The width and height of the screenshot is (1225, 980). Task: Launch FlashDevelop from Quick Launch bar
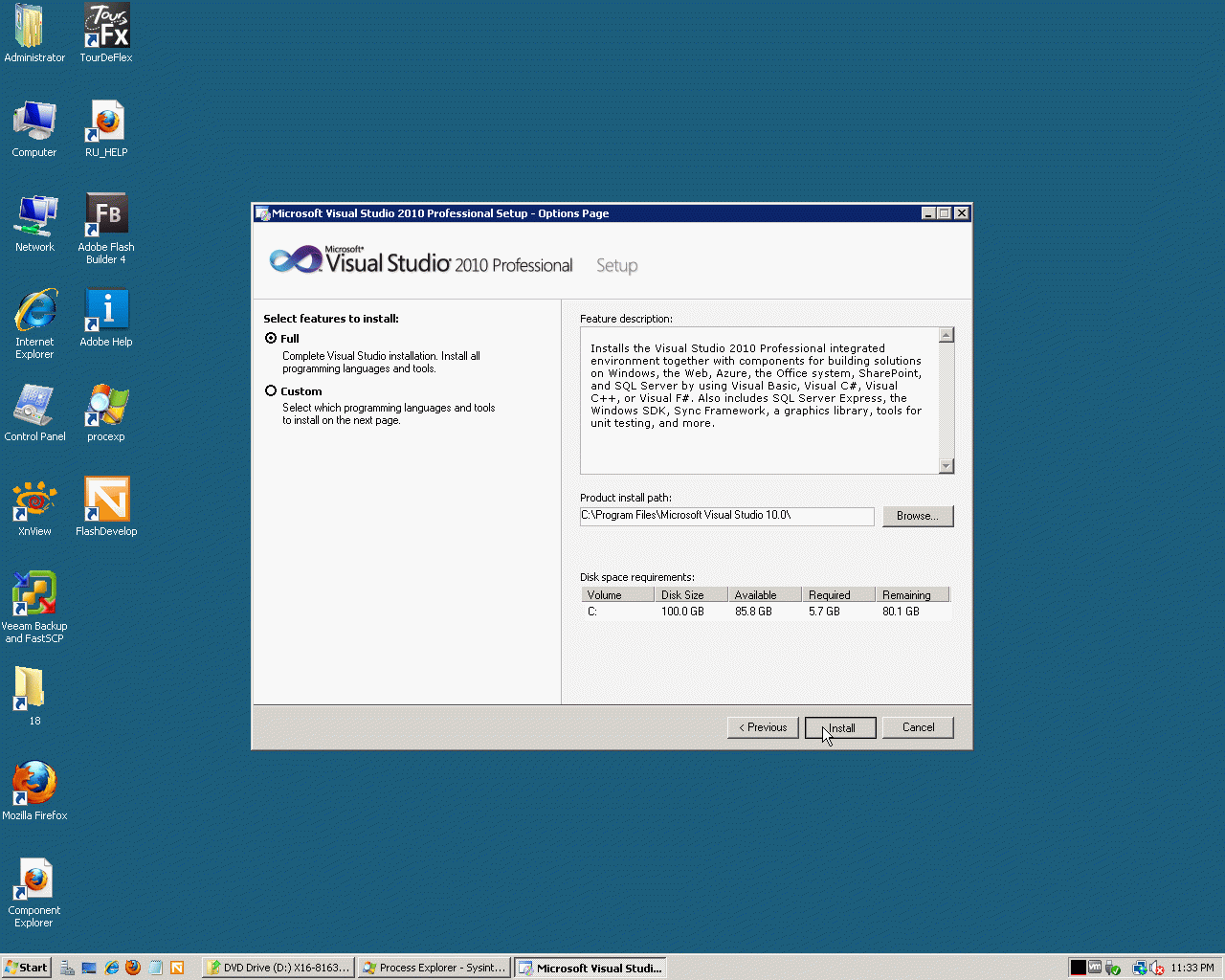tap(177, 968)
